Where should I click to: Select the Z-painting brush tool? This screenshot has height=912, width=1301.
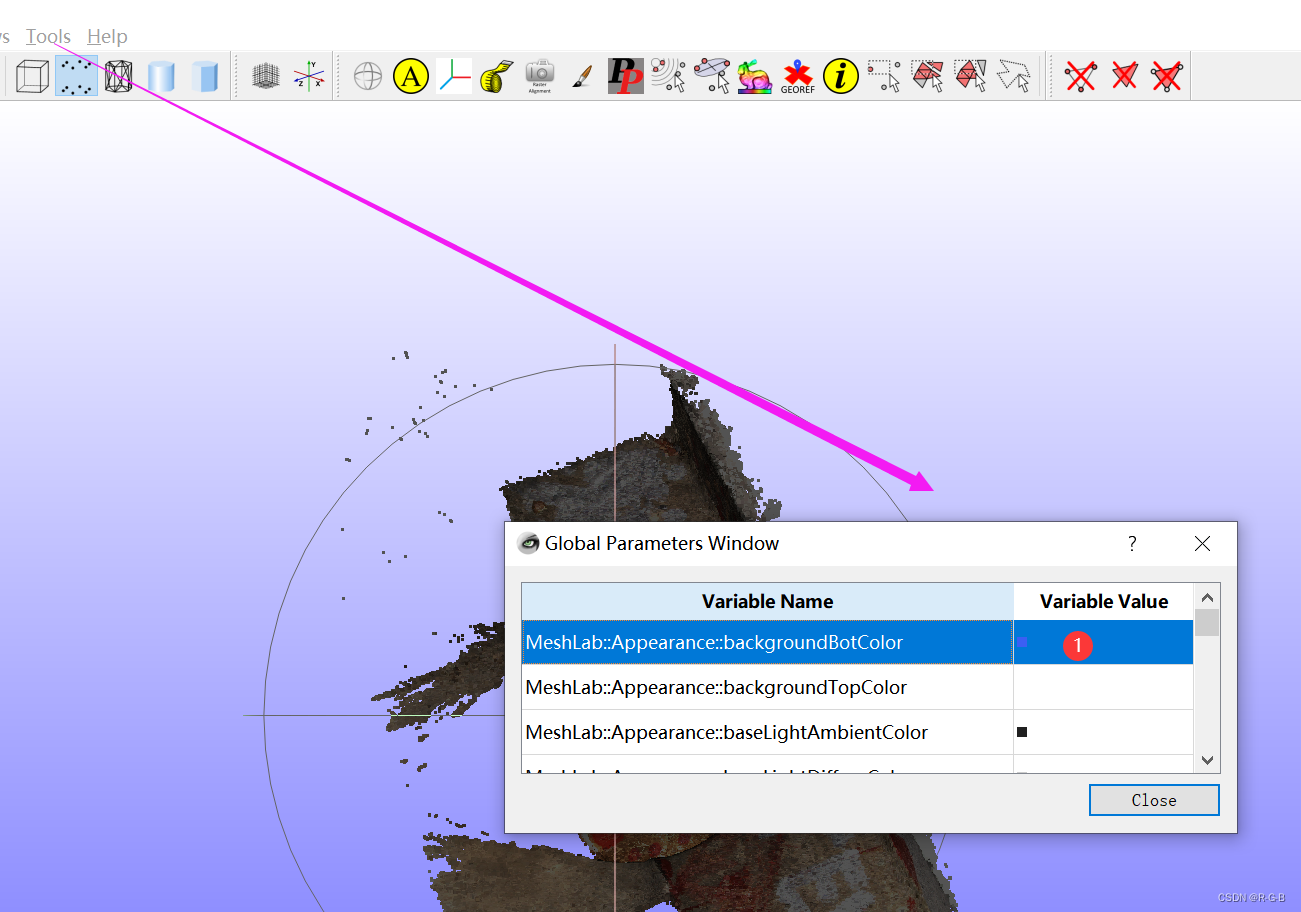(x=583, y=76)
